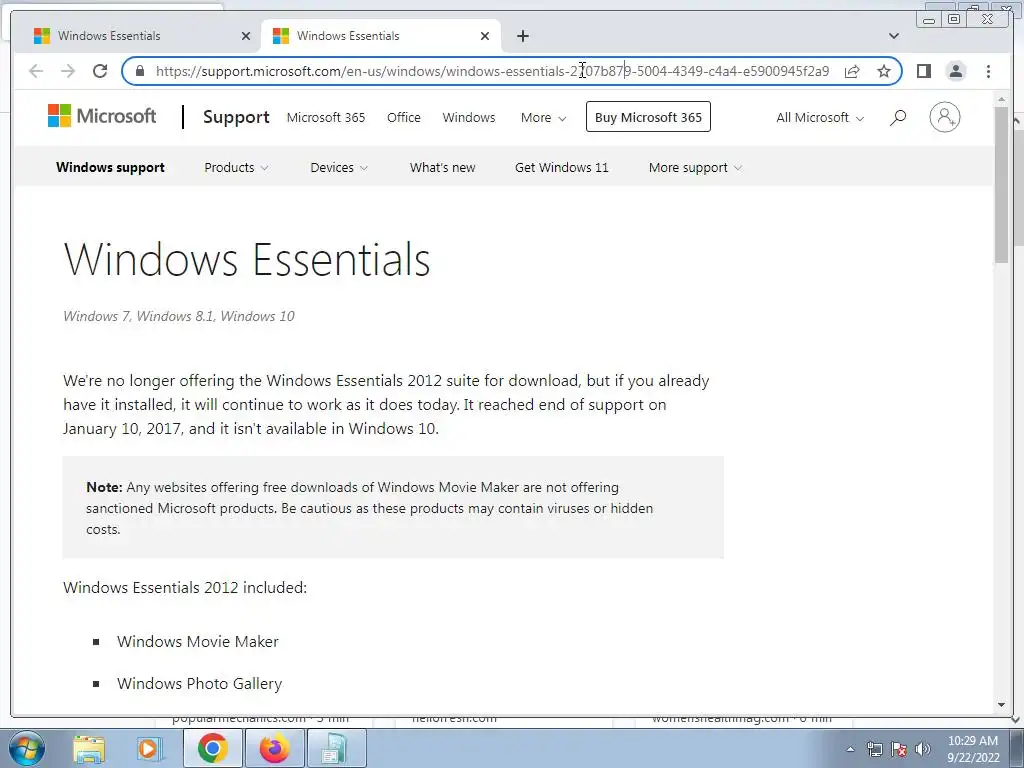
Task: Click the scrollbar down arrow
Action: 1002,705
